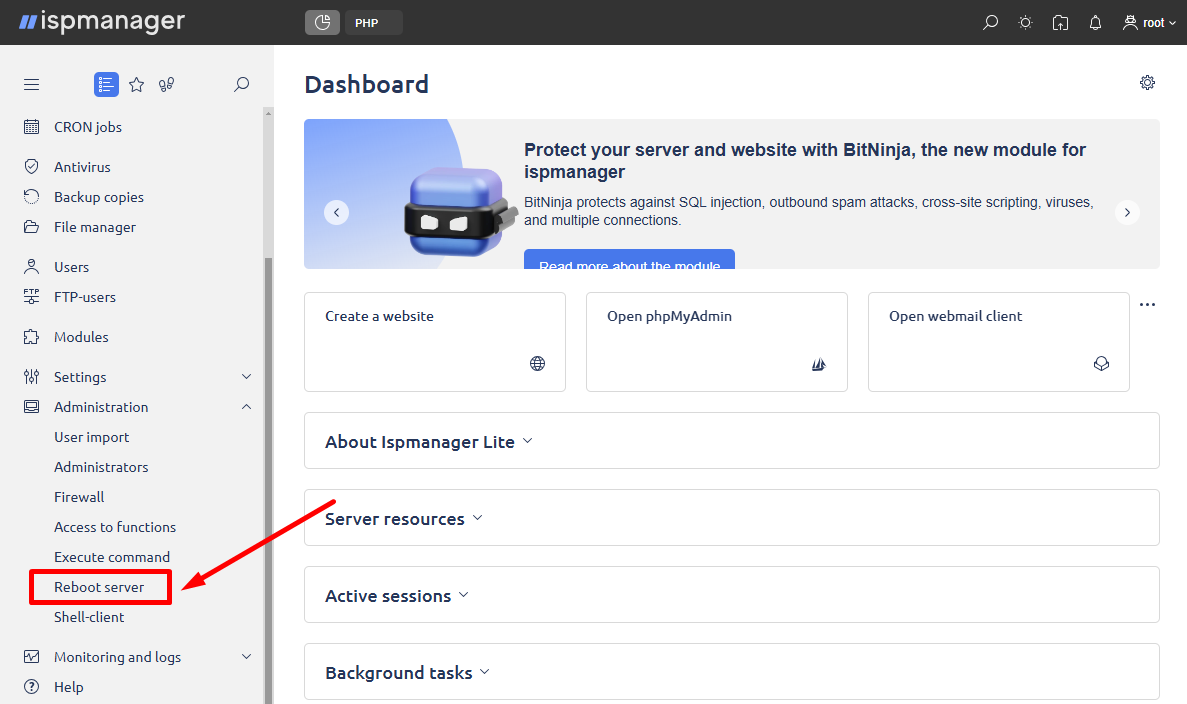Viewport: 1187px width, 704px height.
Task: Select the menu list view icon
Action: [106, 85]
